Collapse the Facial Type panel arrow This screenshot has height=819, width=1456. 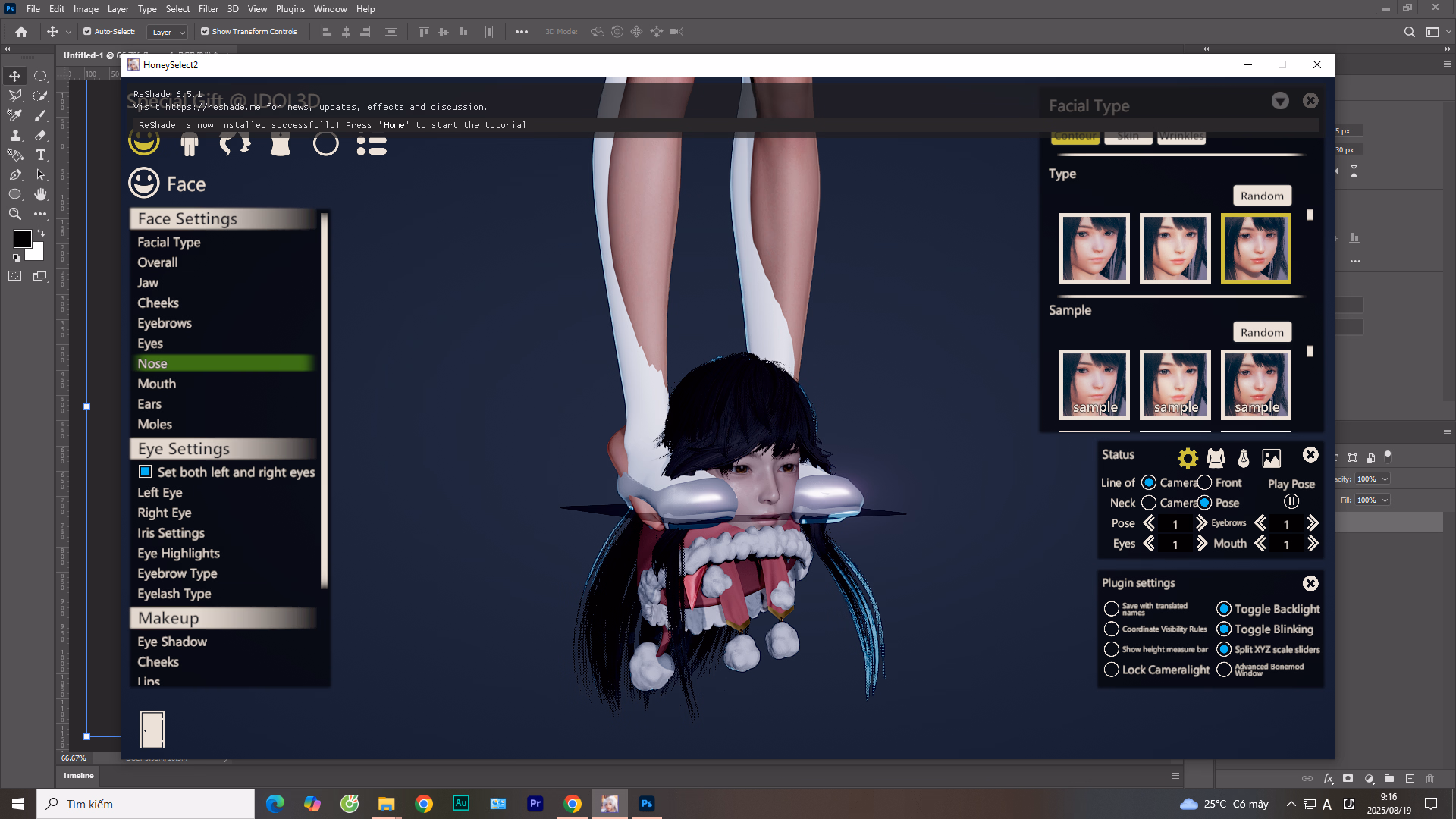click(x=1280, y=101)
